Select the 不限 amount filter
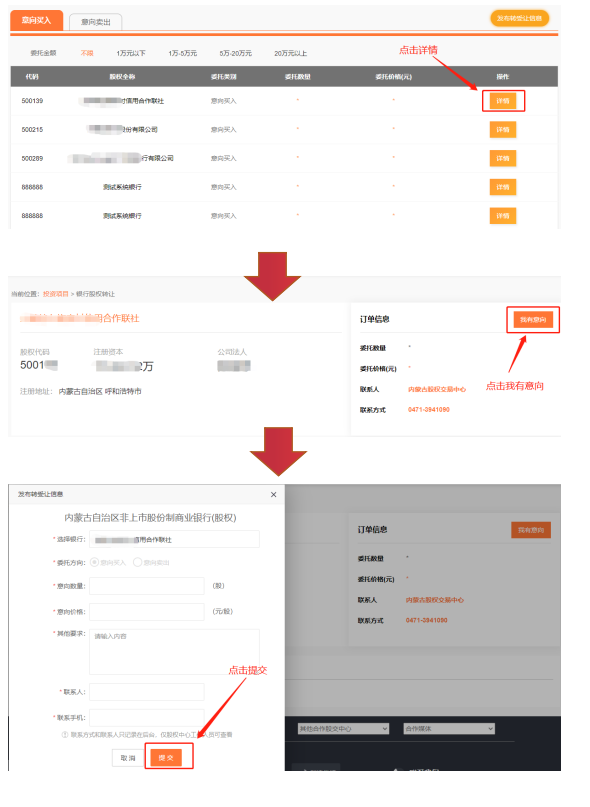Viewport: 590px width, 807px height. pos(87,54)
